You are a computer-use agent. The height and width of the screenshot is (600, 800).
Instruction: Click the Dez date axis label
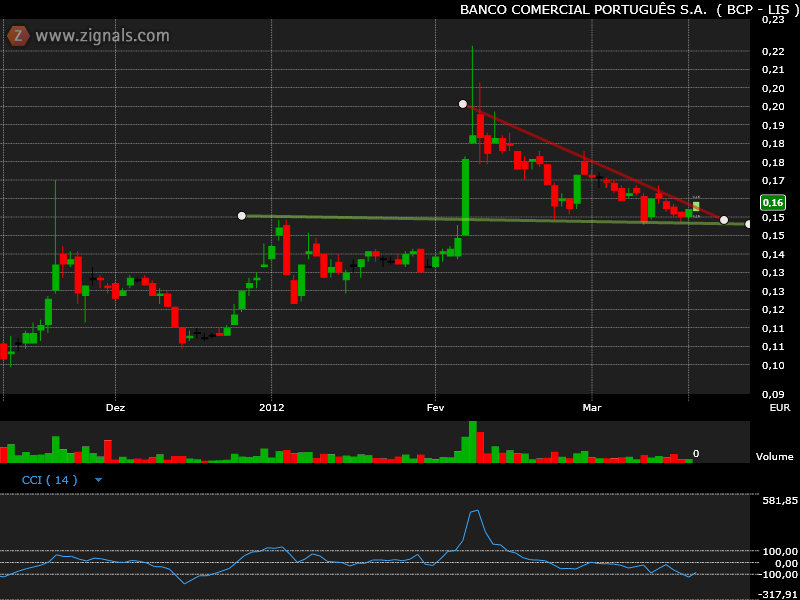(x=115, y=408)
